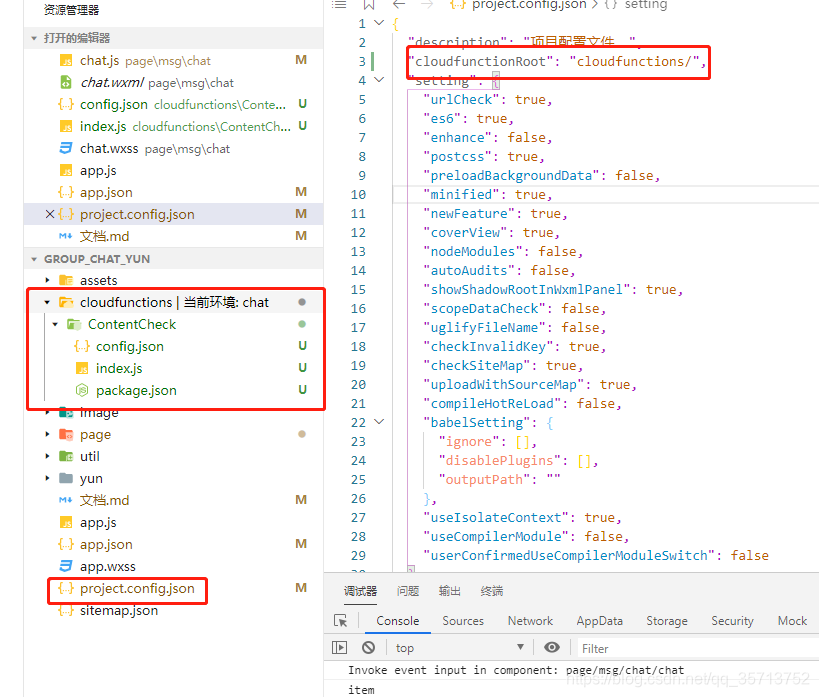The height and width of the screenshot is (697, 819).
Task: Open 文档.md in project tree
Action: (x=104, y=500)
